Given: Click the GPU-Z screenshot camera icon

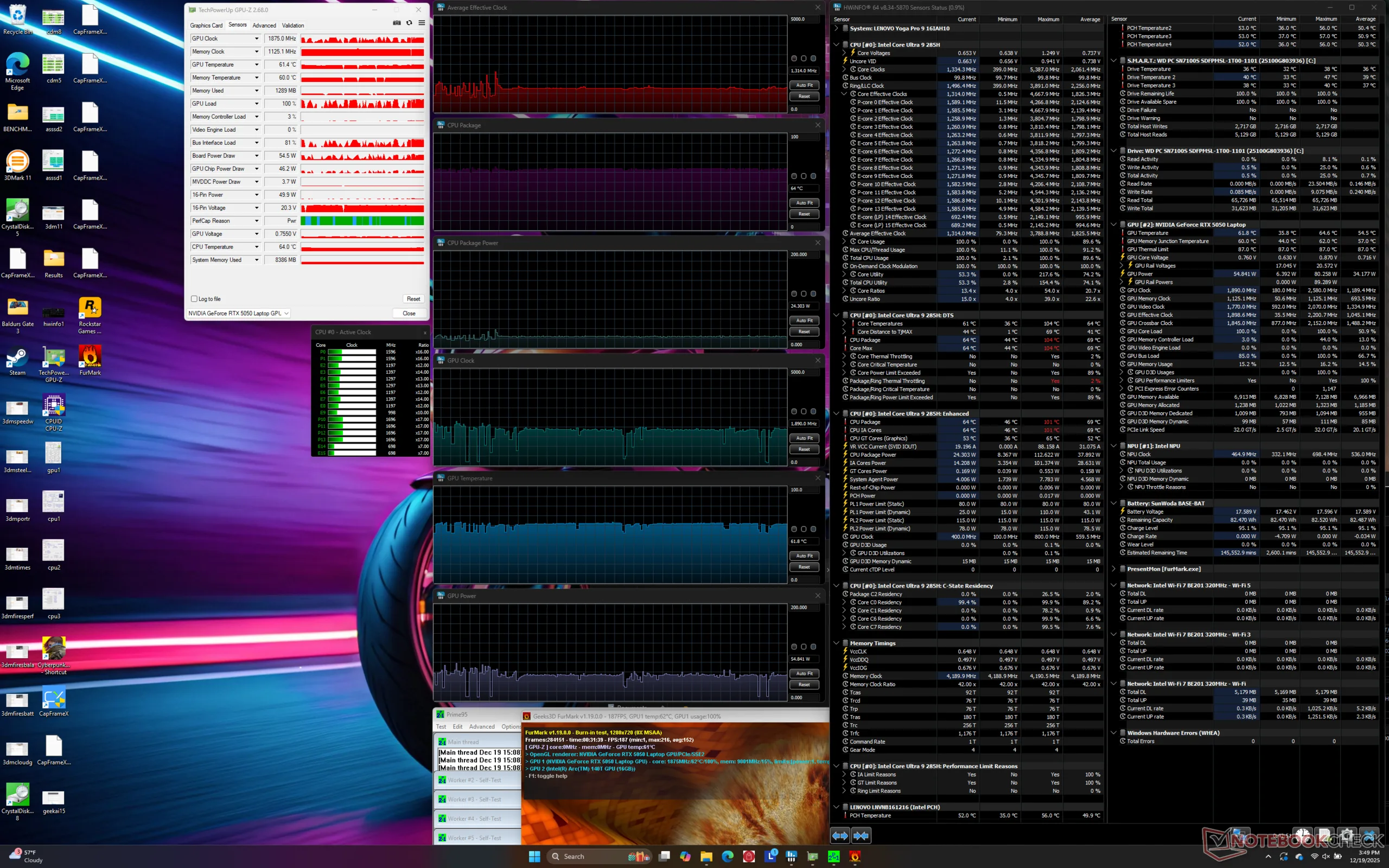Looking at the screenshot, I should pyautogui.click(x=397, y=23).
